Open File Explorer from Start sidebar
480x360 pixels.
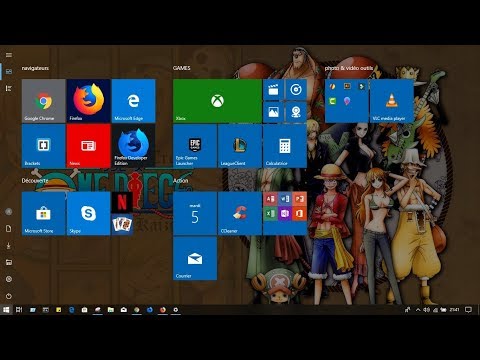9,262
